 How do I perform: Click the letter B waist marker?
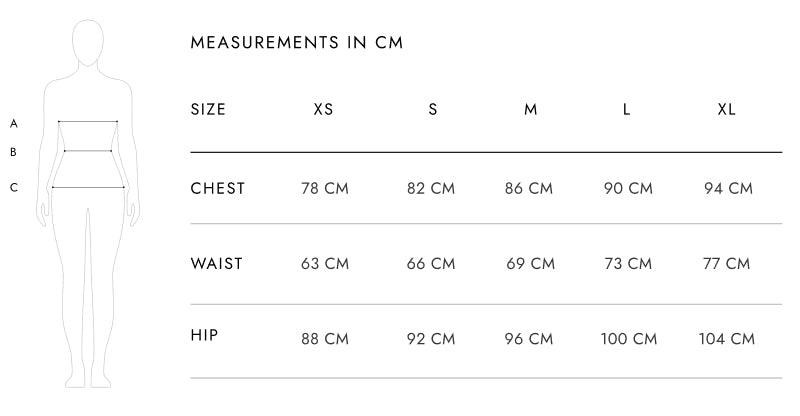pyautogui.click(x=14, y=153)
